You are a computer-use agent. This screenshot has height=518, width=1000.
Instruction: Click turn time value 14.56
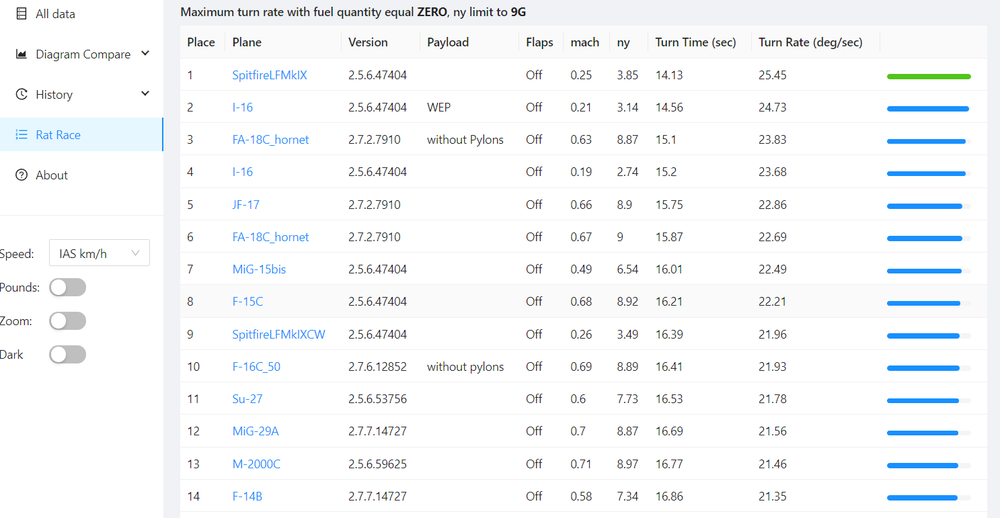point(669,107)
